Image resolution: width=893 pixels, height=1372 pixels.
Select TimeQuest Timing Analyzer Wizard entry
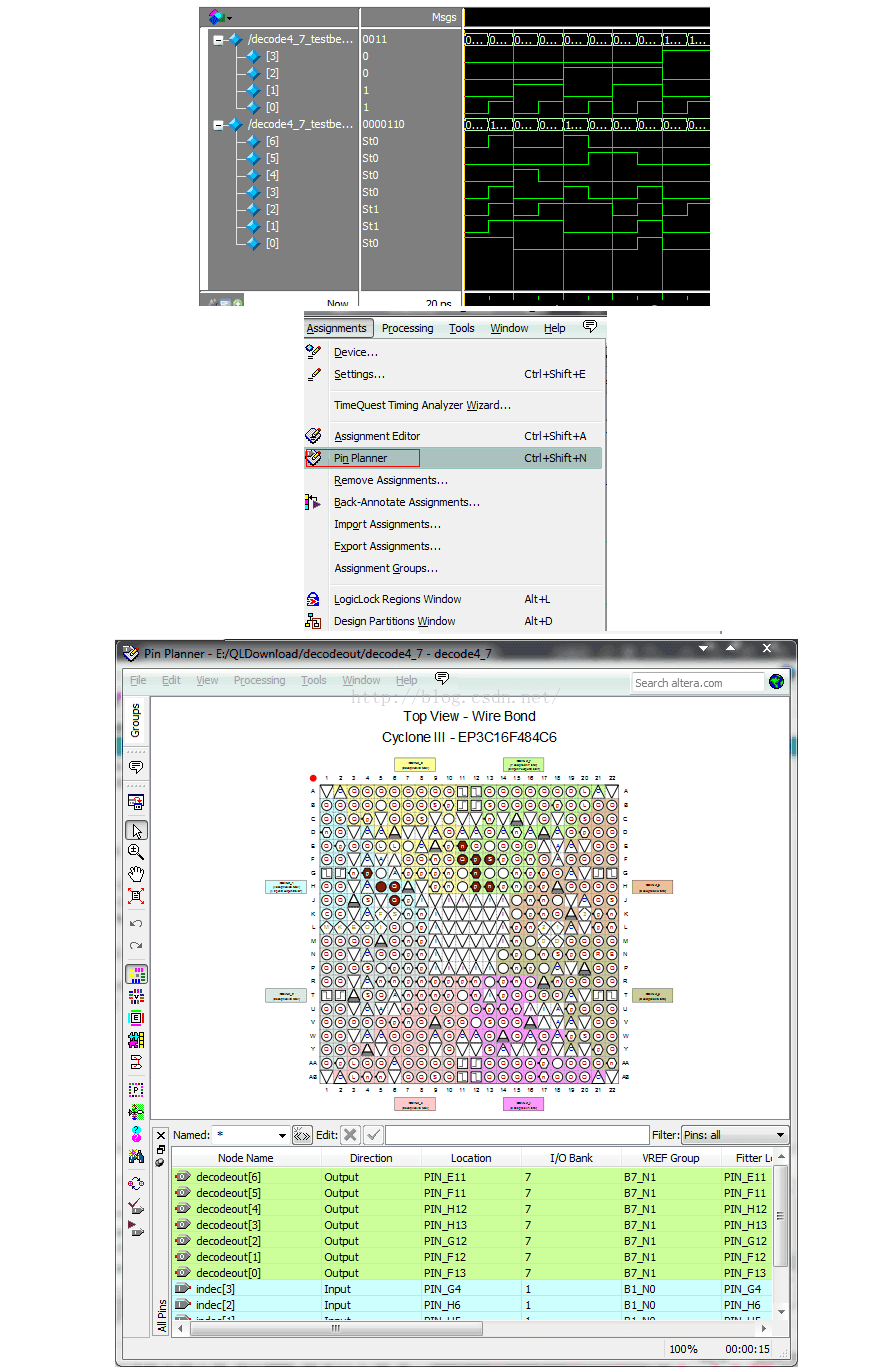coord(453,405)
